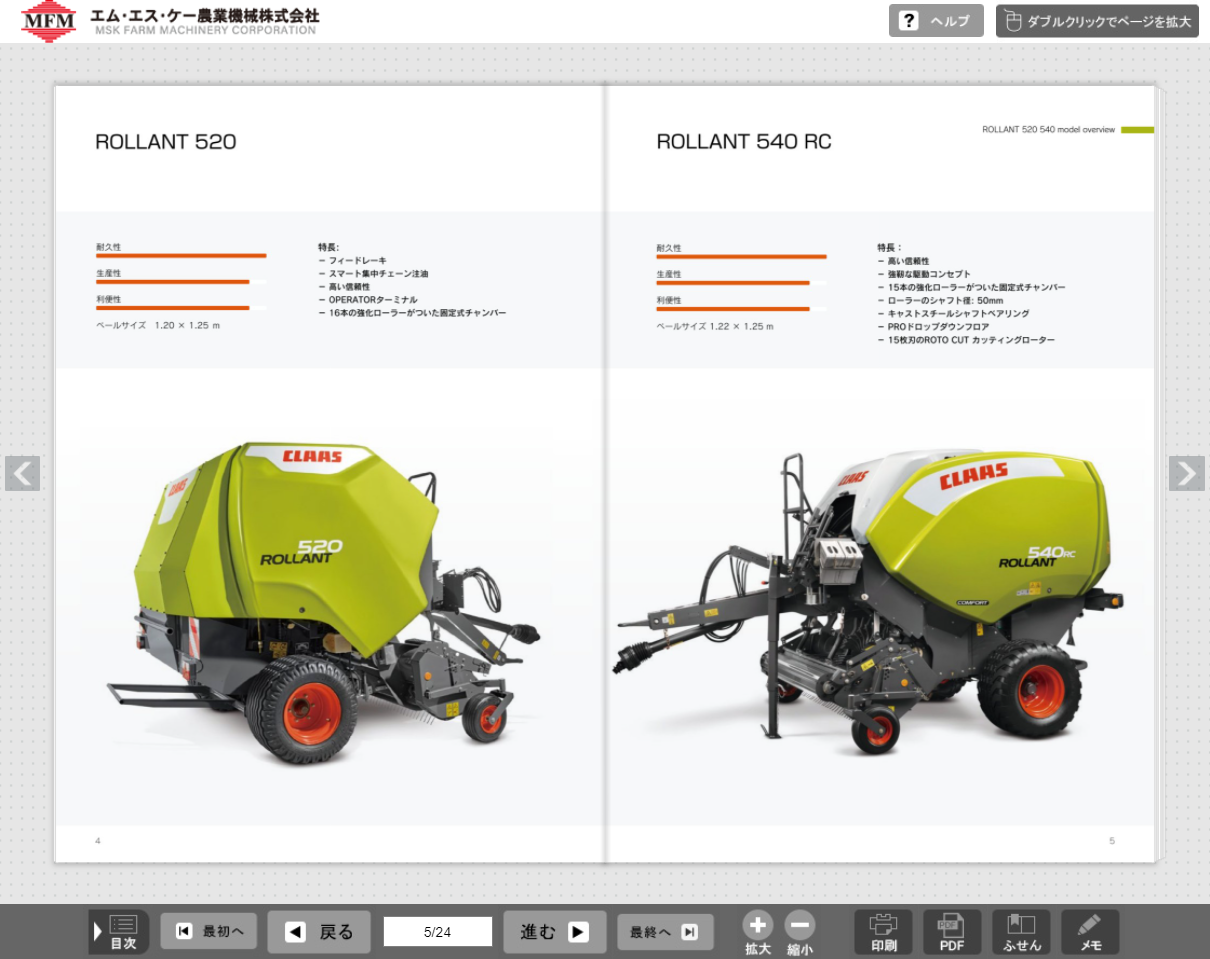Image resolution: width=1210 pixels, height=959 pixels.
Task: Jump to last page with 最終へ
Action: pos(665,932)
